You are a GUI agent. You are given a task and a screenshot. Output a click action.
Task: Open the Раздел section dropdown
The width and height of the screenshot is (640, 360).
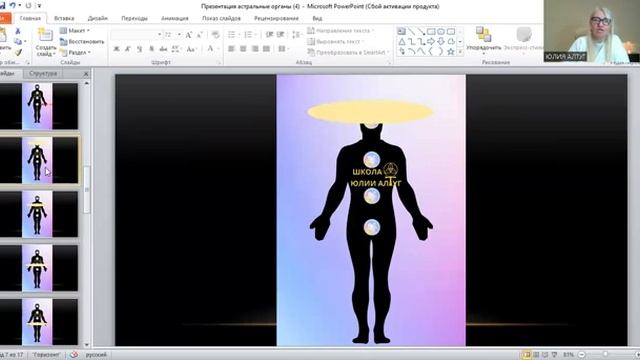(76, 53)
